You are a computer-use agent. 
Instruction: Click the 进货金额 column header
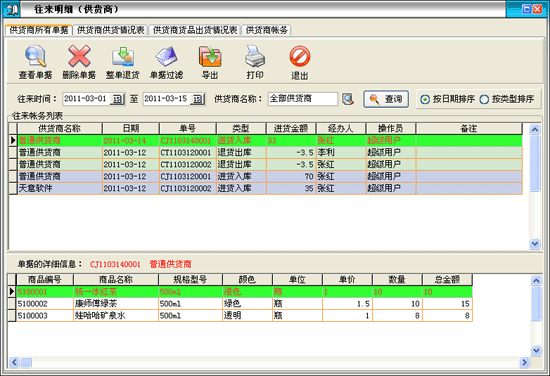(291, 129)
